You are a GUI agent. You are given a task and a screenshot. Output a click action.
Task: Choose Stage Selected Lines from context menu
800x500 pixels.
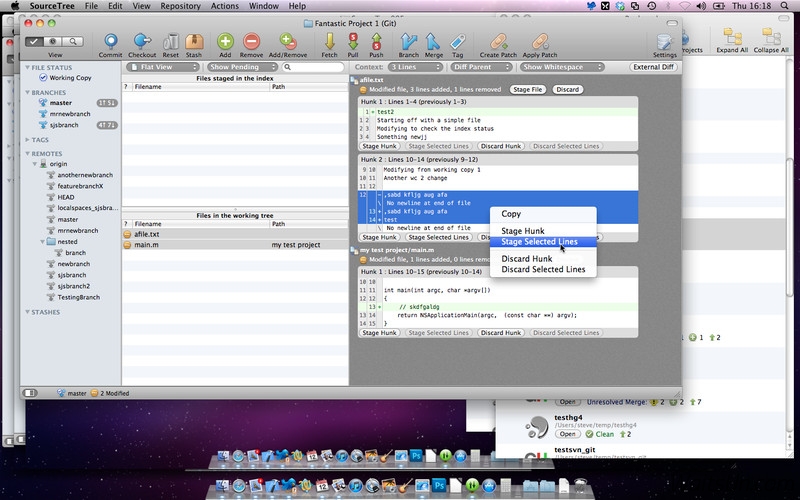coord(538,242)
